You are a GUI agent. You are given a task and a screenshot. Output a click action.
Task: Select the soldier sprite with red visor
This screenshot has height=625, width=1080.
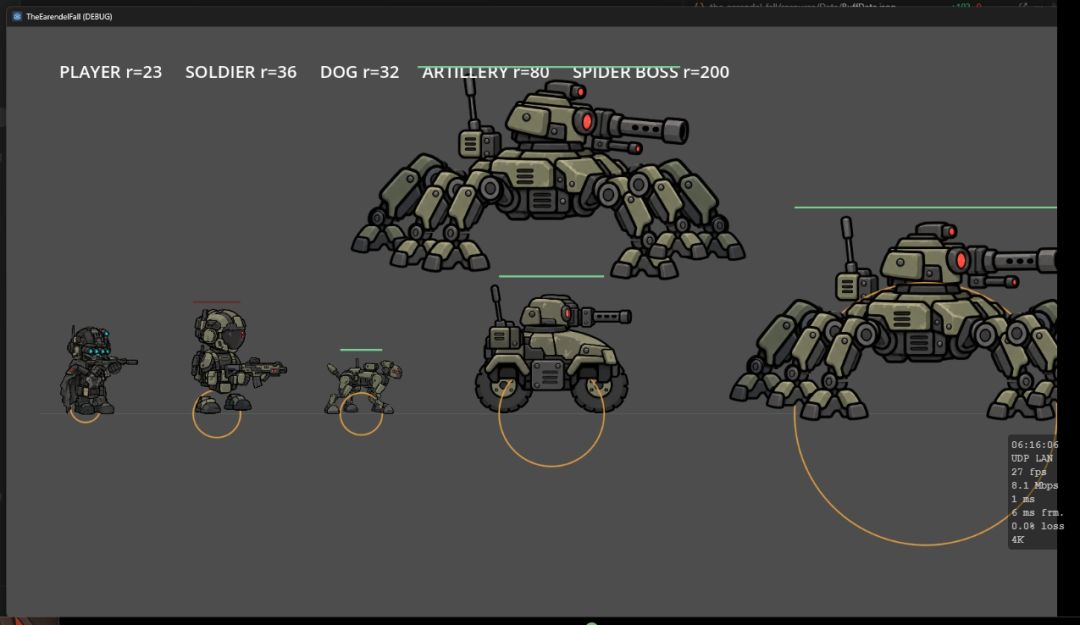[x=238, y=360]
